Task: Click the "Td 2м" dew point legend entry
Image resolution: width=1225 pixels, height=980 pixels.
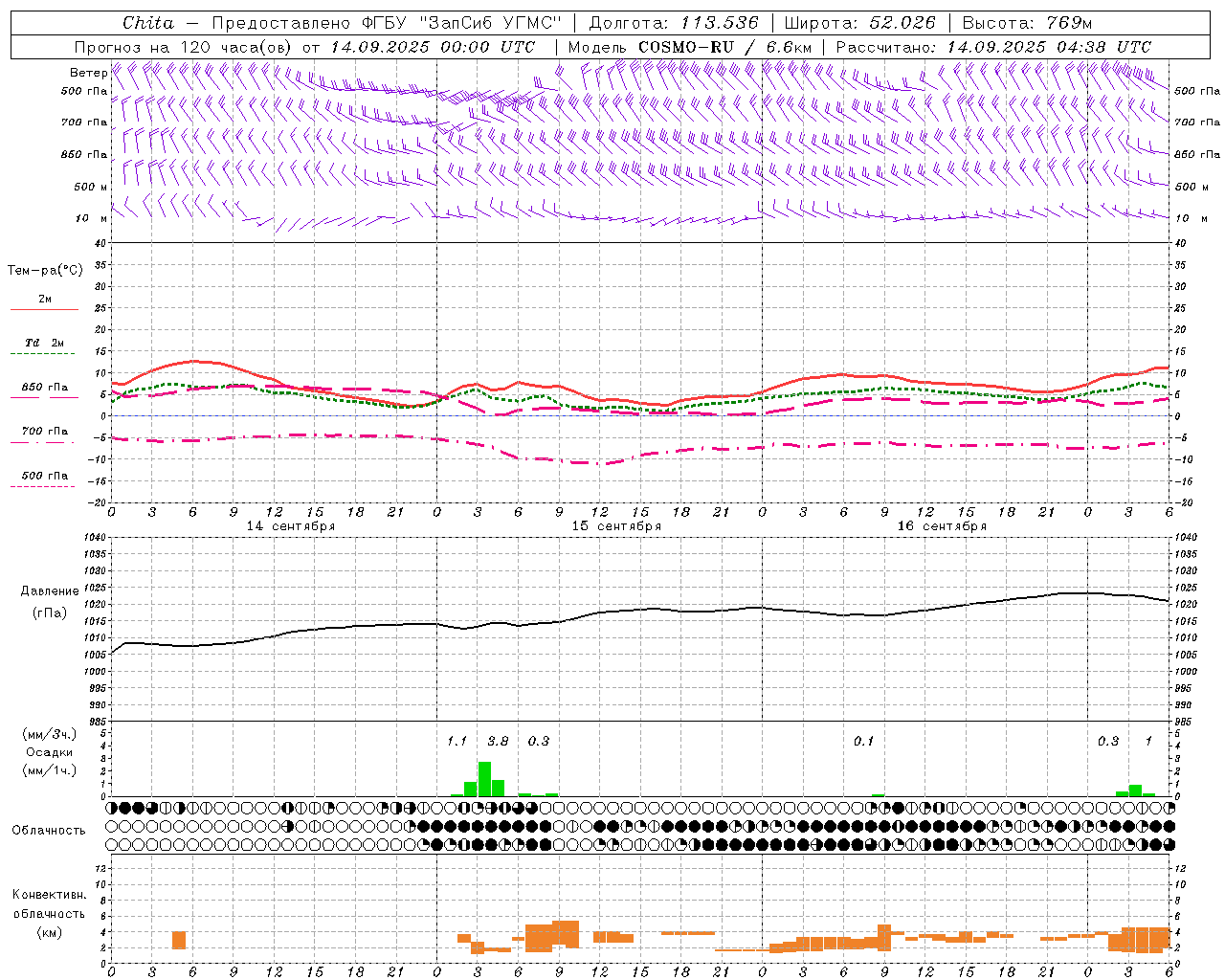Action: 45,343
